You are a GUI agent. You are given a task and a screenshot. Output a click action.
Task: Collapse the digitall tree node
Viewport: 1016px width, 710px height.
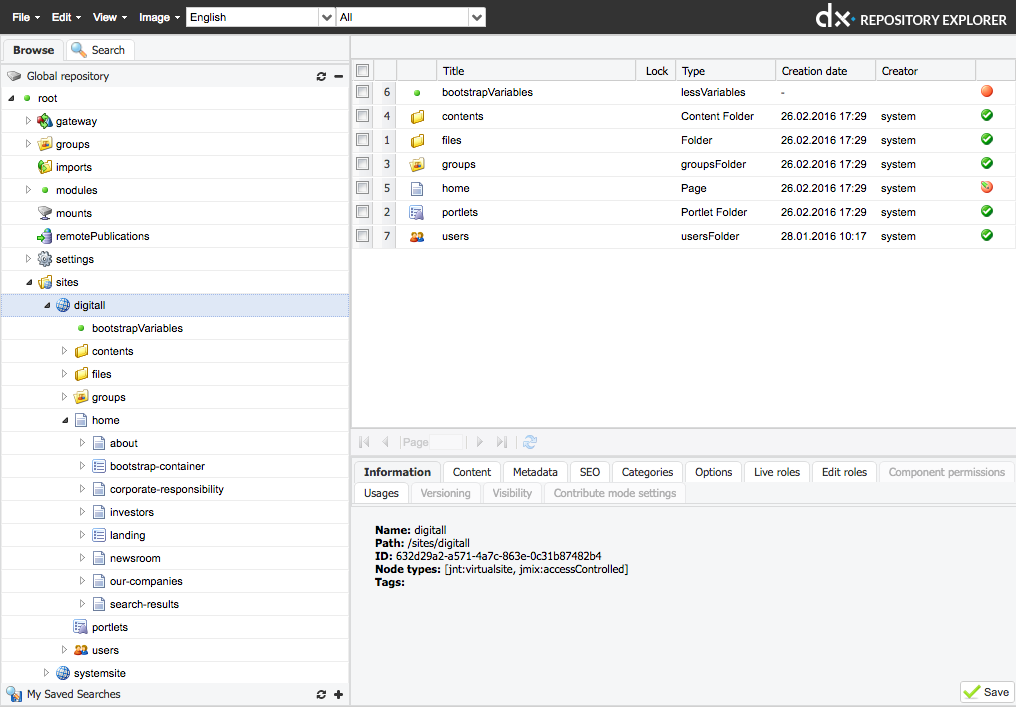[x=47, y=305]
